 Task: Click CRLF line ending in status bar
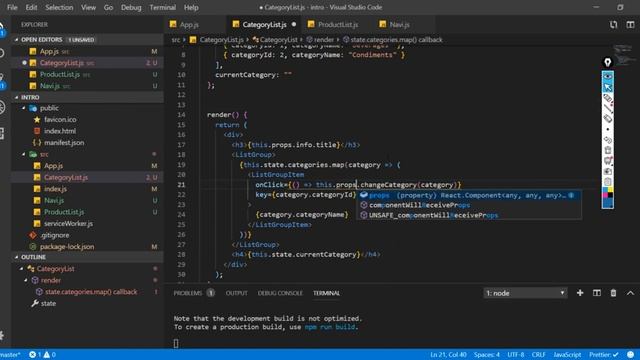coord(538,355)
